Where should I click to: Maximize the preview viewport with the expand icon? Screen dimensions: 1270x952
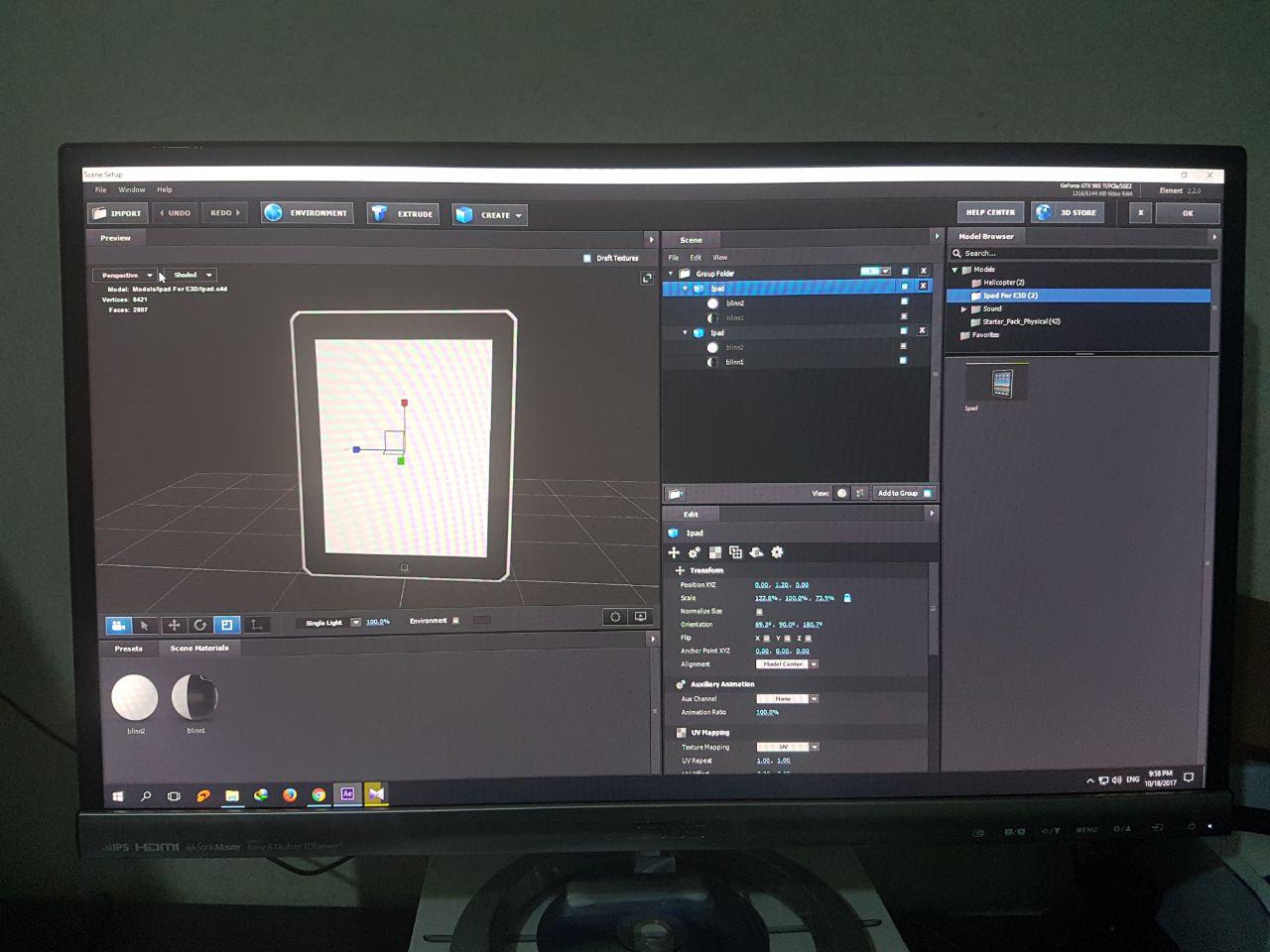[x=647, y=279]
